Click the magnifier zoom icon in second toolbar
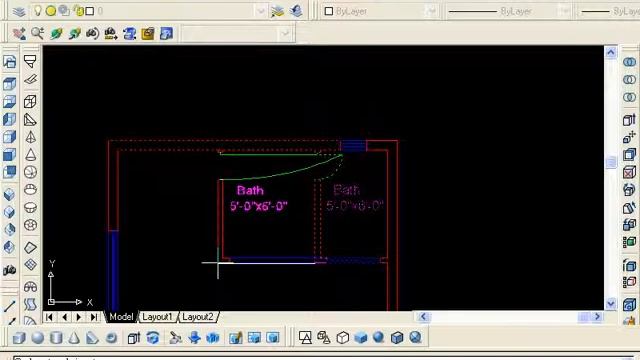Viewport: 640px width, 360px height. [38, 33]
